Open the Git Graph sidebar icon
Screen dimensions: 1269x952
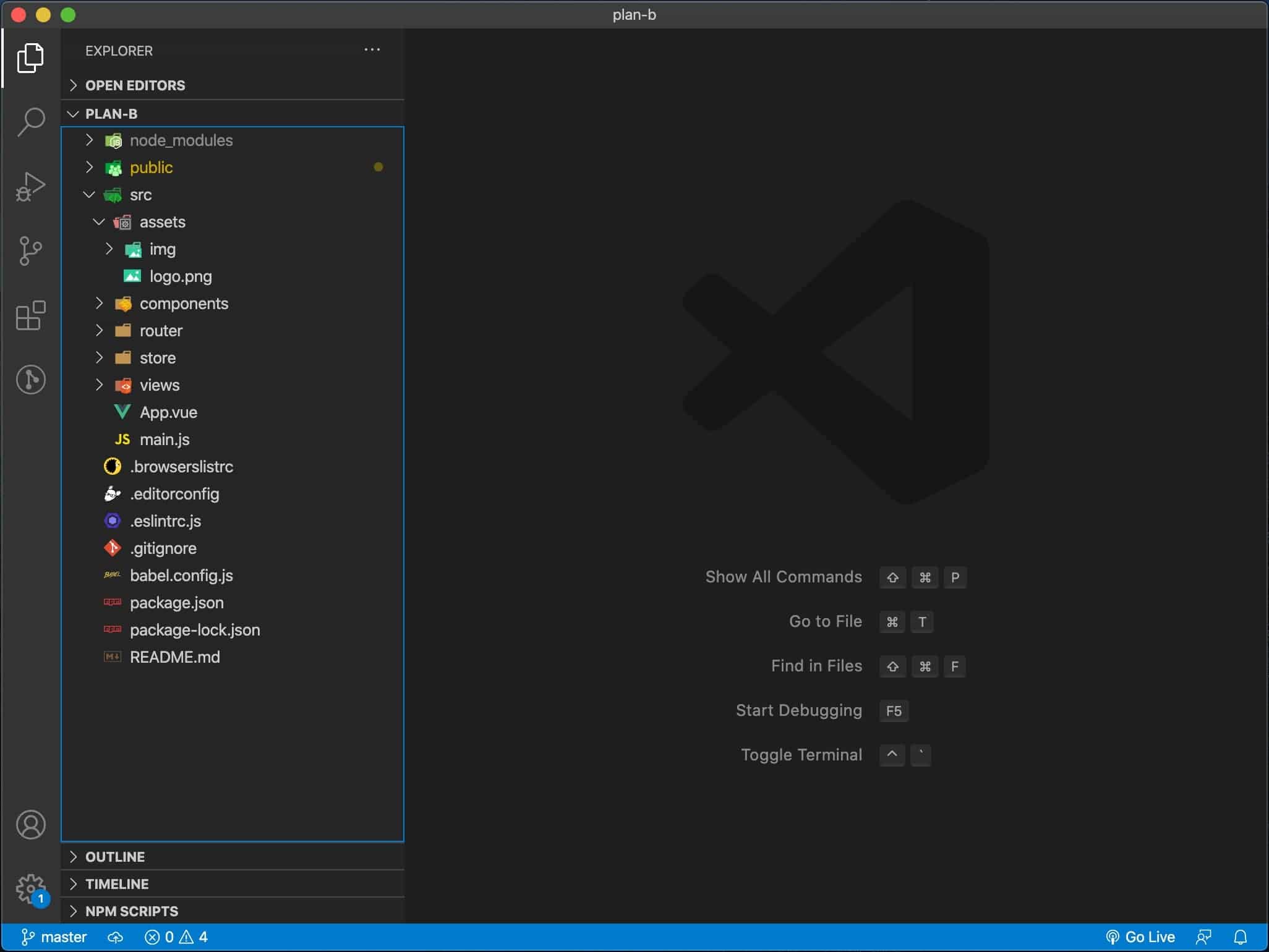[30, 380]
